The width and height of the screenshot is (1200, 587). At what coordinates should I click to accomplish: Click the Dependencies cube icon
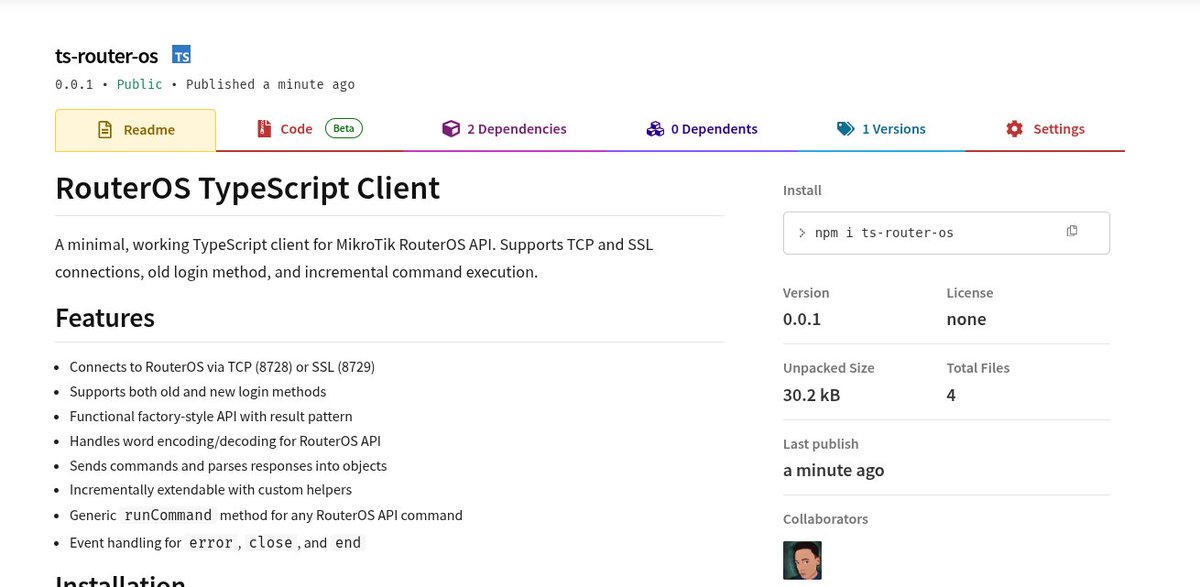click(450, 129)
